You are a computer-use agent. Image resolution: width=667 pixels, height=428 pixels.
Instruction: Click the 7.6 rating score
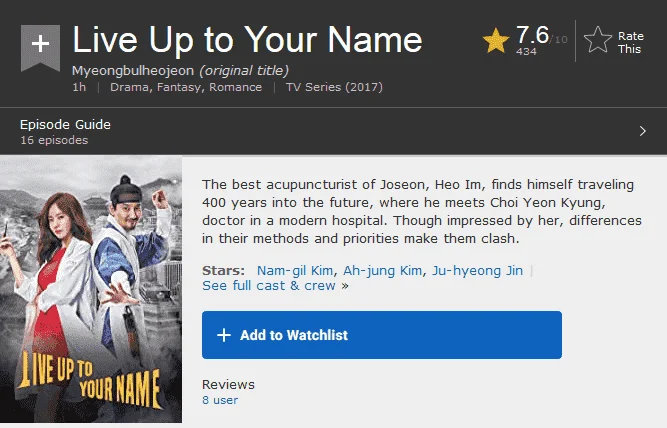533,35
